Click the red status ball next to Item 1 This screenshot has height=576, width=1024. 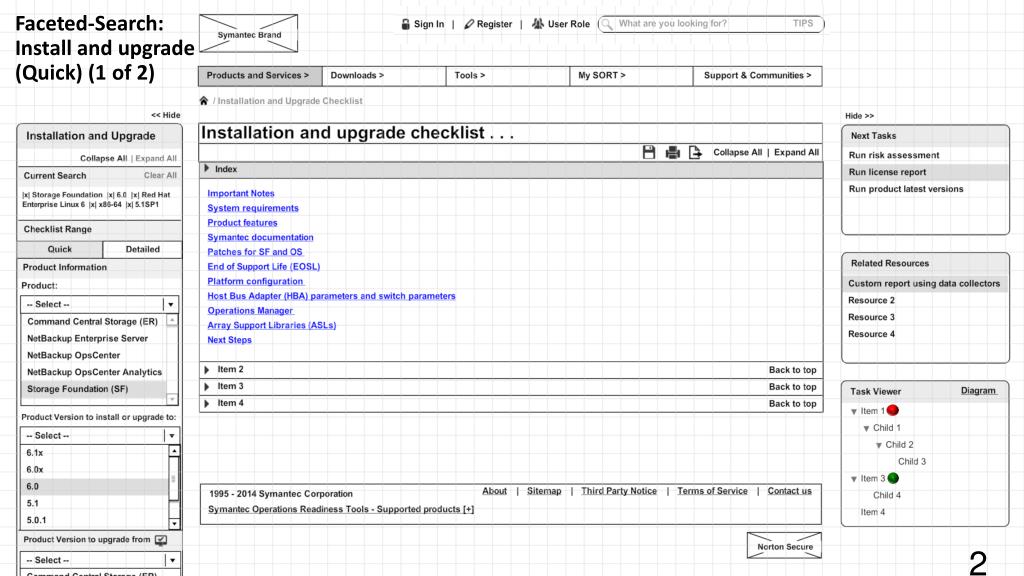click(x=893, y=410)
